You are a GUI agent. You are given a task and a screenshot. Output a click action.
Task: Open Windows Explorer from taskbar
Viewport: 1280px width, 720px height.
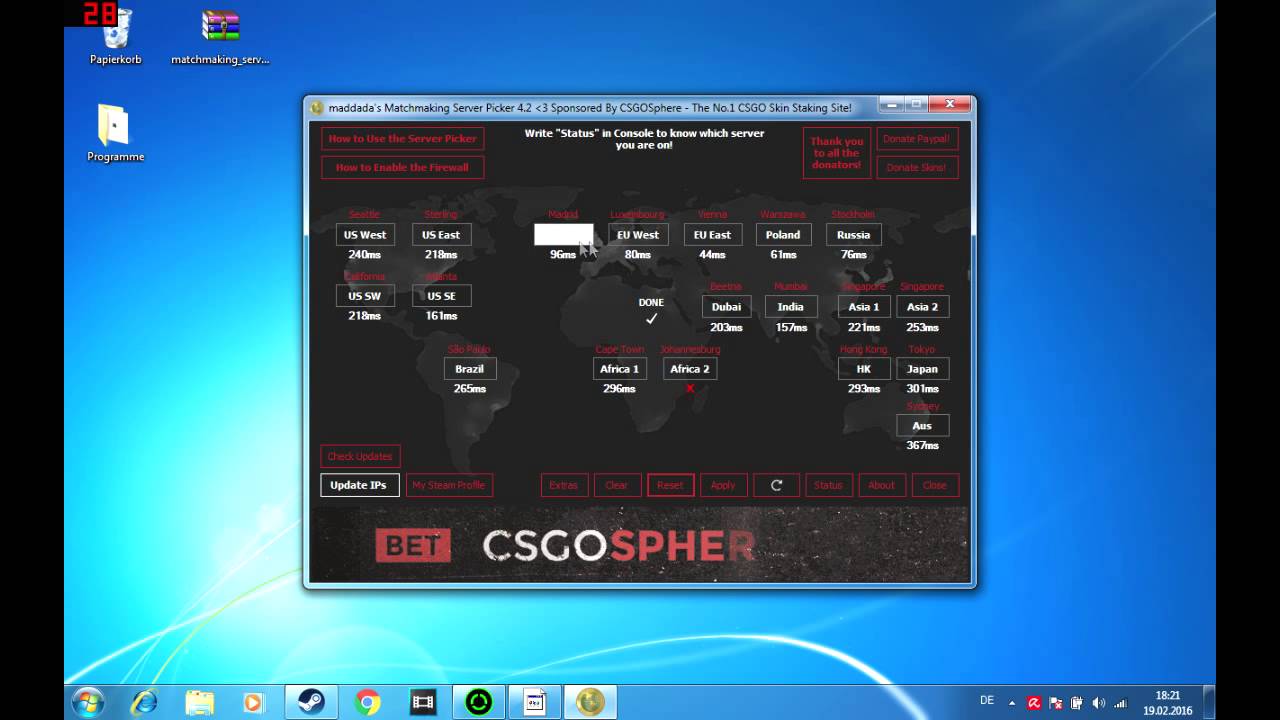pyautogui.click(x=200, y=703)
